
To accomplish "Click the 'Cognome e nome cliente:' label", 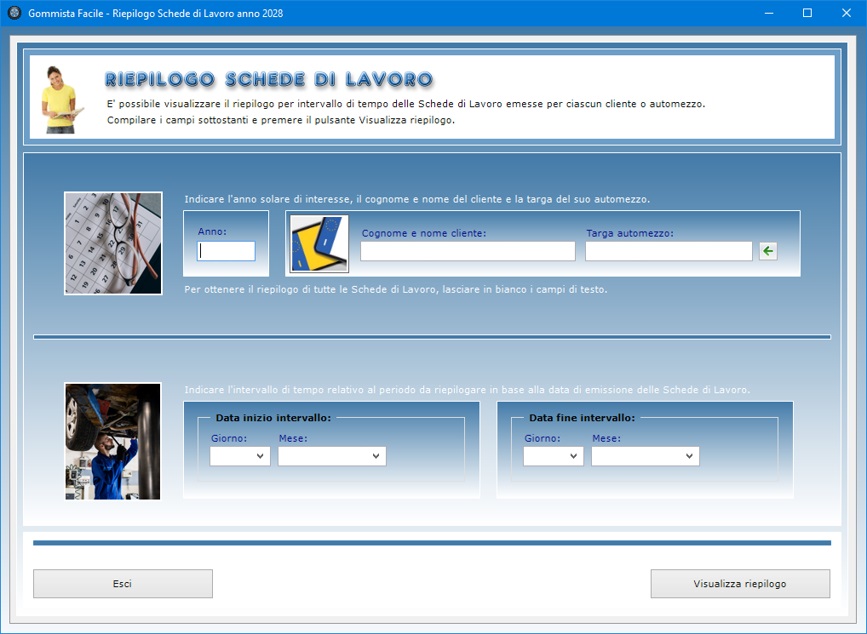I will click(x=424, y=233).
